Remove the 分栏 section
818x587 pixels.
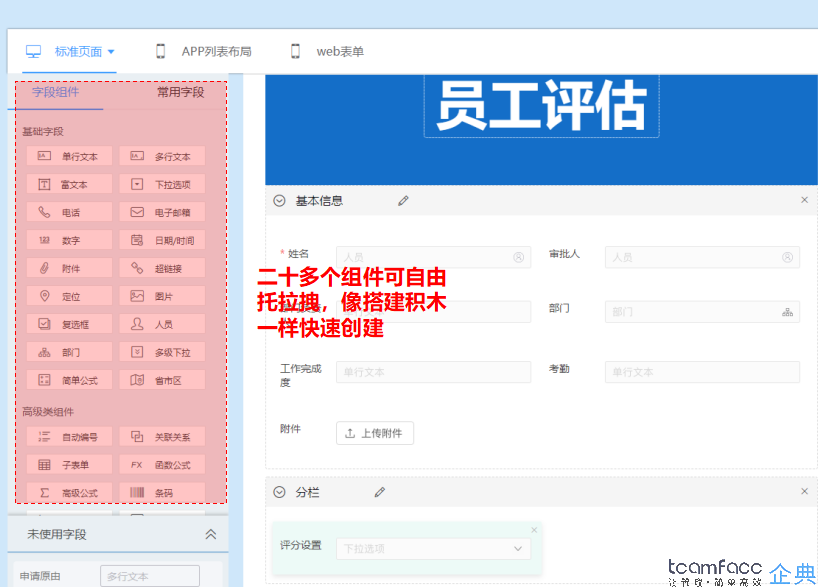[804, 491]
